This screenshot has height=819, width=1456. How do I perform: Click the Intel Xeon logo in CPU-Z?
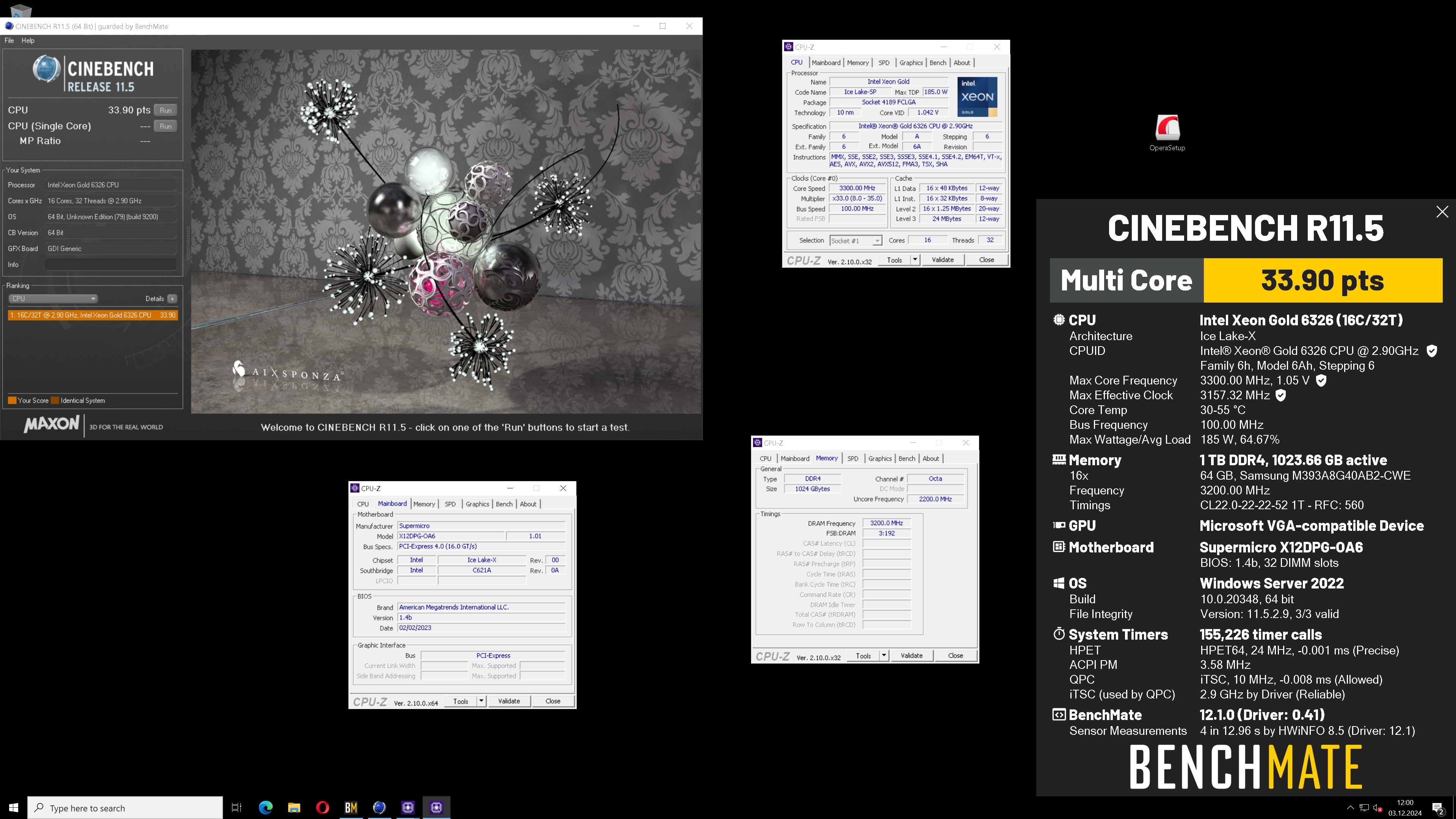pyautogui.click(x=977, y=97)
